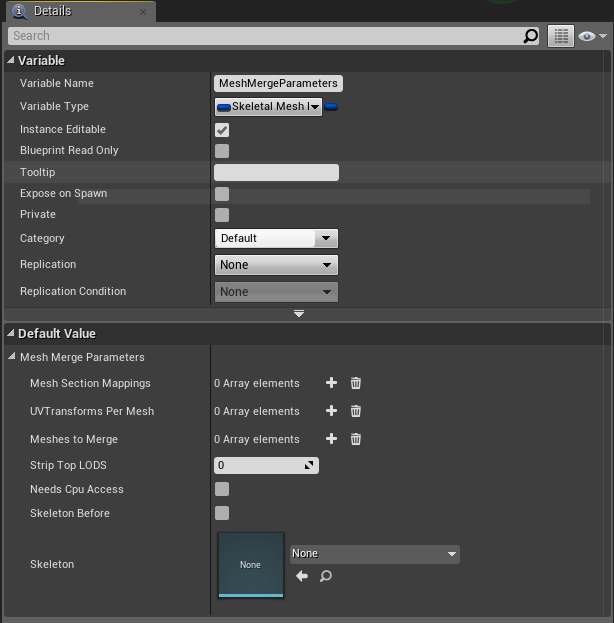
Task: Open the Replication dropdown set to None
Action: (x=276, y=265)
